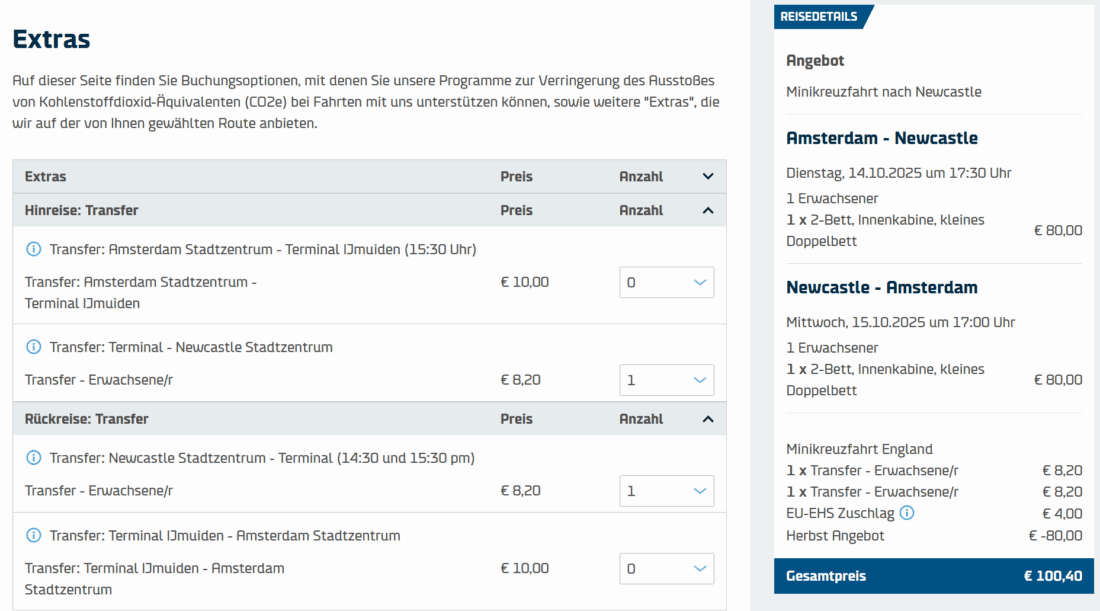Collapse the Rückreise: Transfer section
Viewport: 1100px width, 611px height.
(x=708, y=419)
